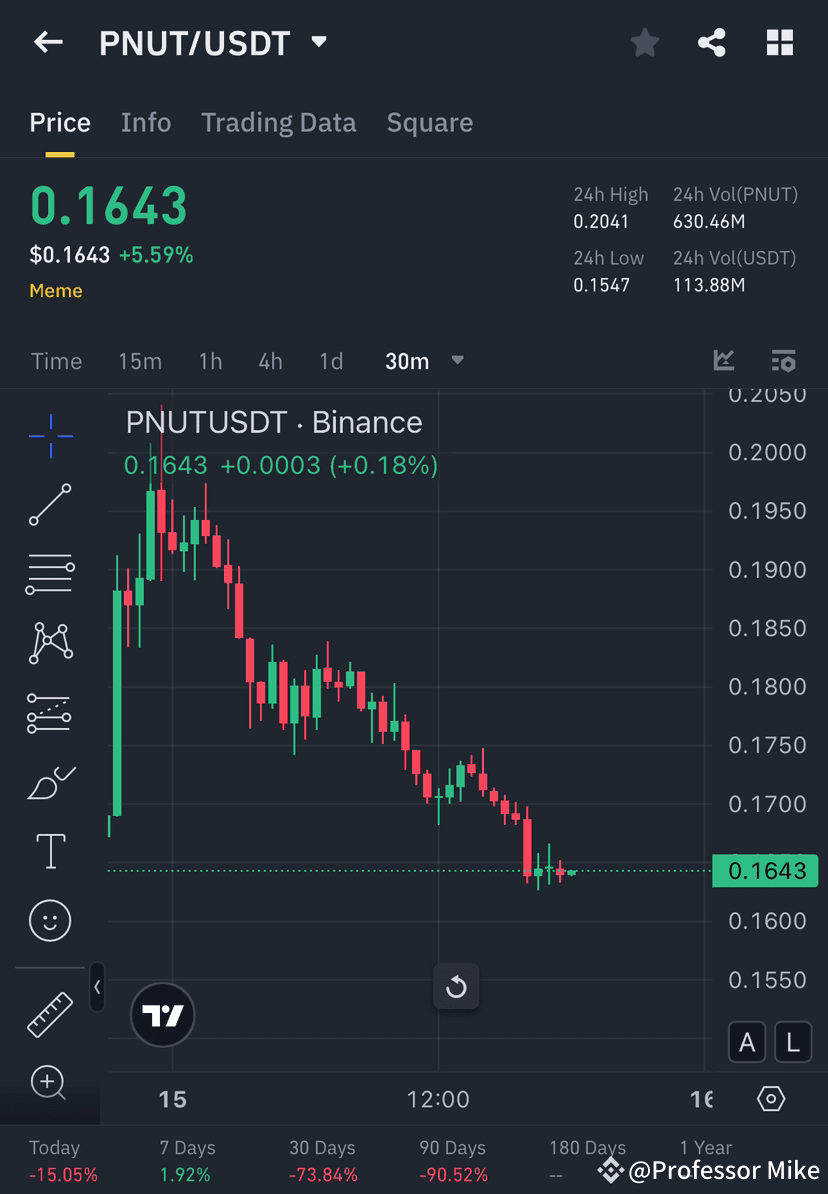Open the Info tab

click(146, 122)
